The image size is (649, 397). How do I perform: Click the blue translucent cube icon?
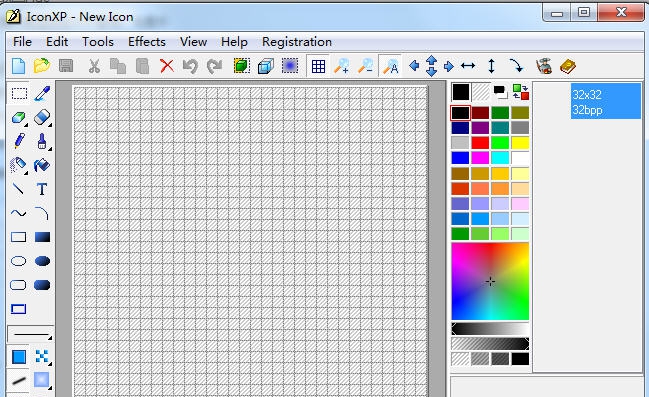[266, 66]
